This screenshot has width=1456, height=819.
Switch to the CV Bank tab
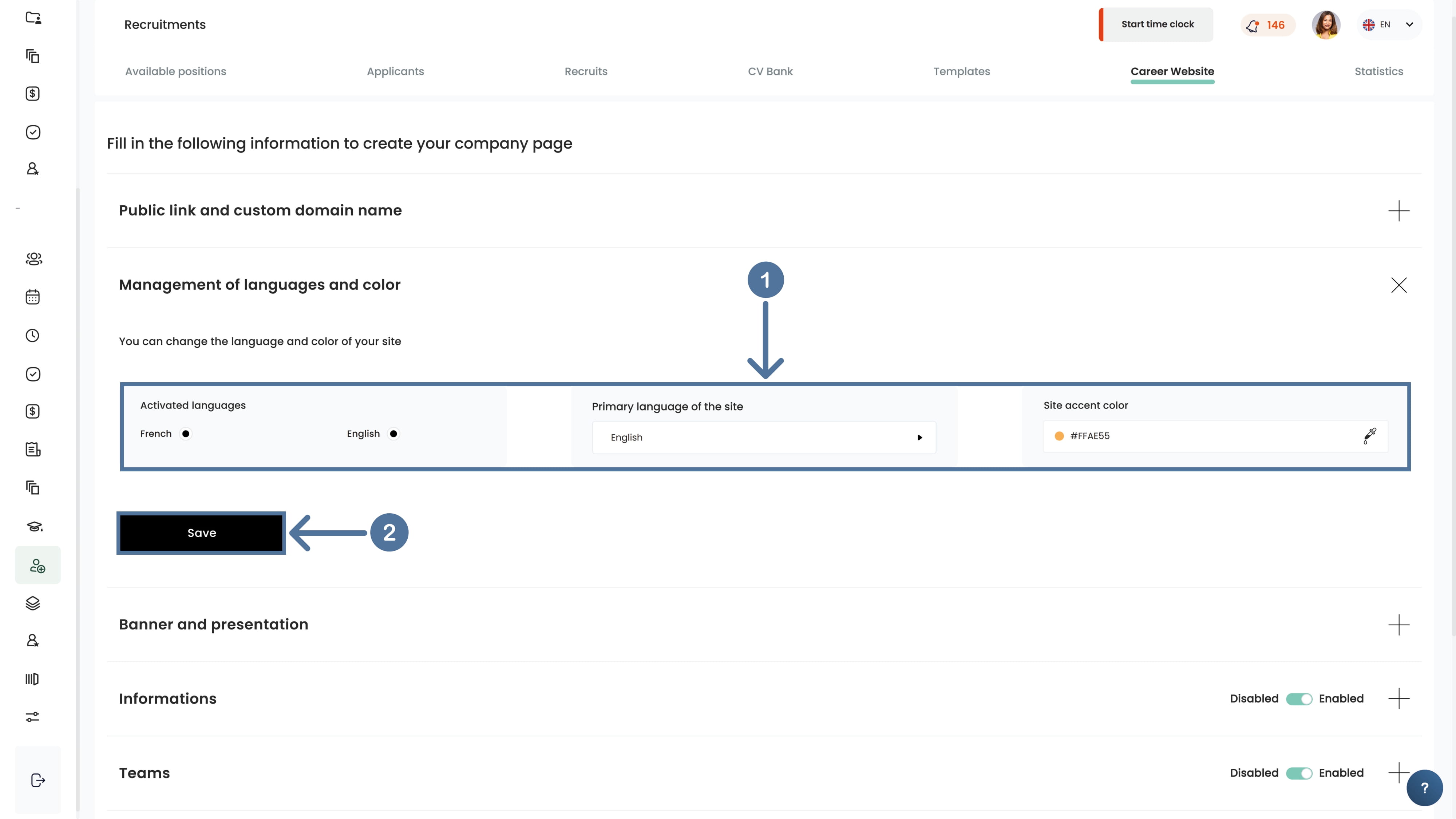tap(770, 71)
